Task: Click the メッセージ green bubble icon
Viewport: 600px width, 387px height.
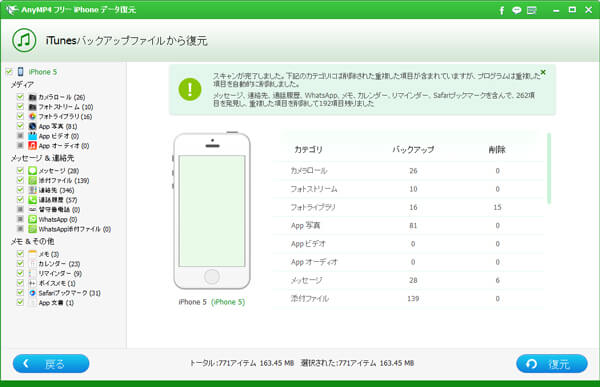Action: 33,171
